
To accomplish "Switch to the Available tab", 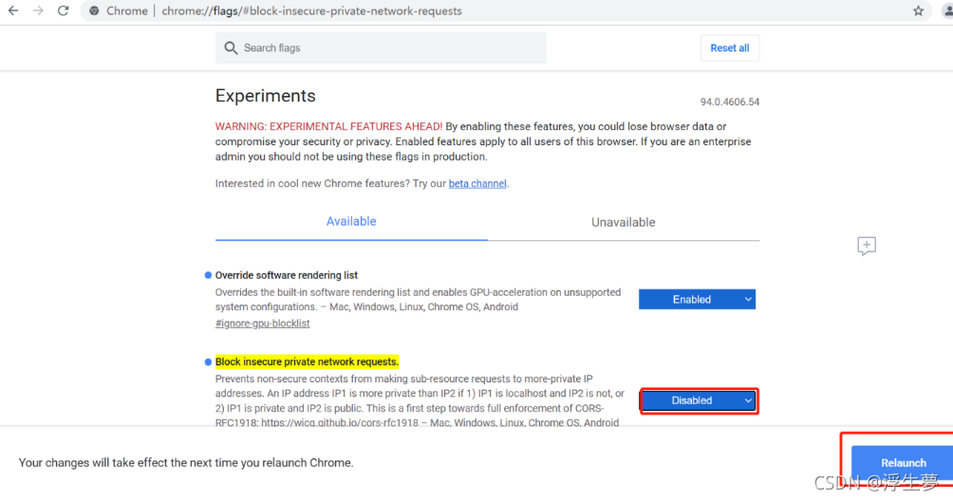I will coord(351,222).
